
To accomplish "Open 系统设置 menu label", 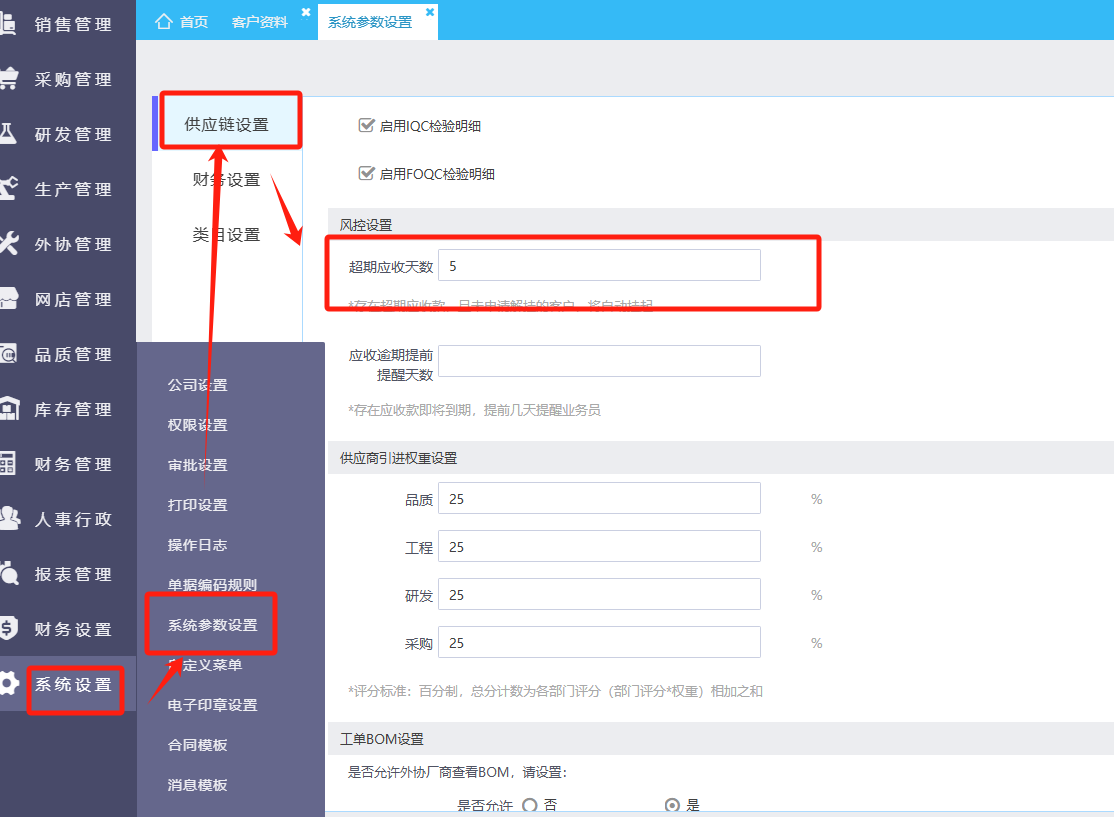I will pos(73,684).
